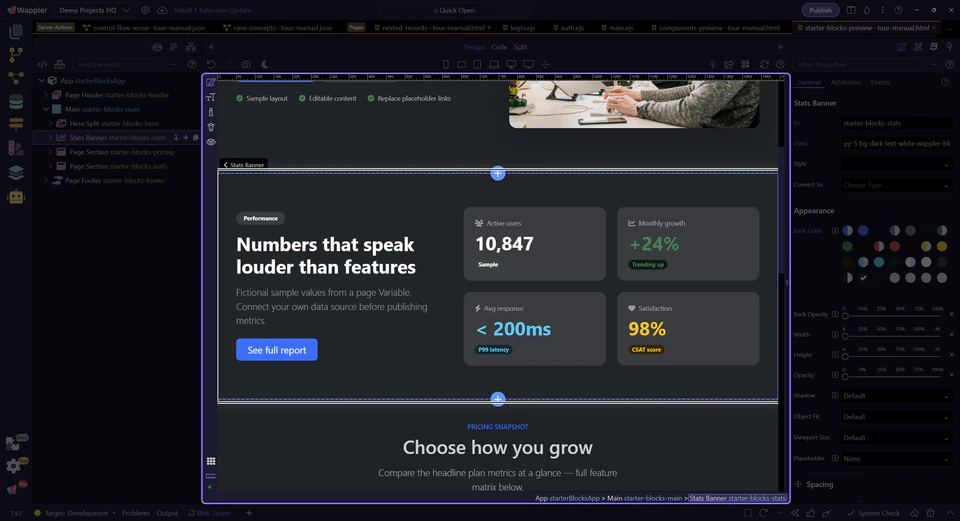The image size is (960, 521).
Task: Open the Events properties tab
Action: coord(880,82)
